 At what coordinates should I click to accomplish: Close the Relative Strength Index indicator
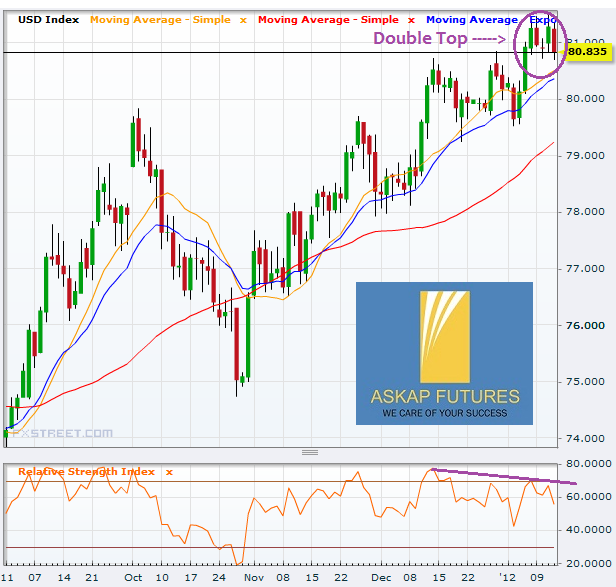pos(169,471)
